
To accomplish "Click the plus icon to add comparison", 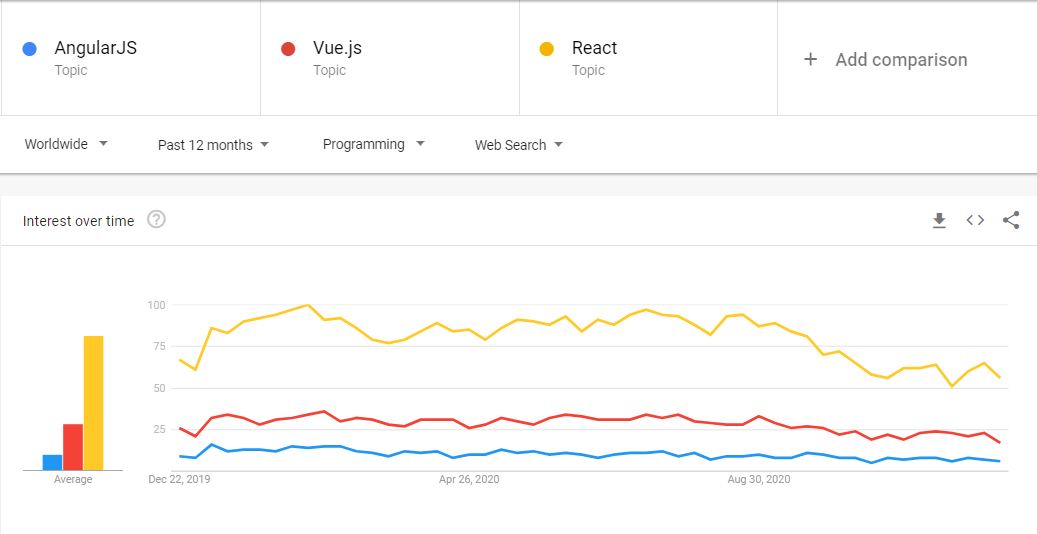I will (x=810, y=59).
